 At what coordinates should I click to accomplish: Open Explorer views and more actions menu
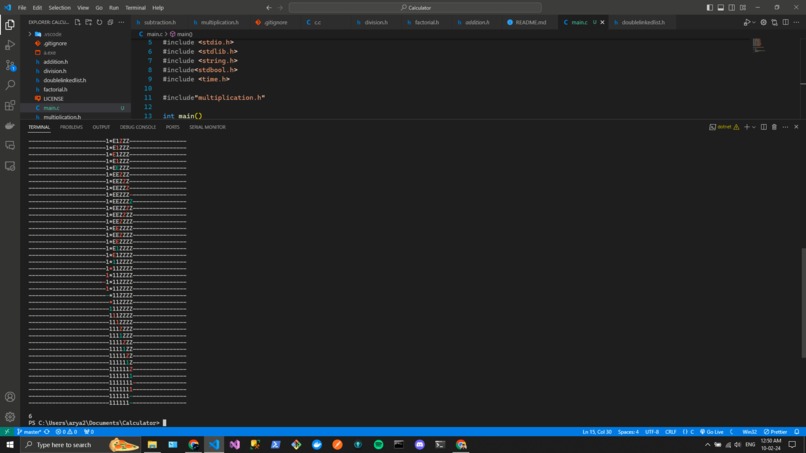coord(121,22)
